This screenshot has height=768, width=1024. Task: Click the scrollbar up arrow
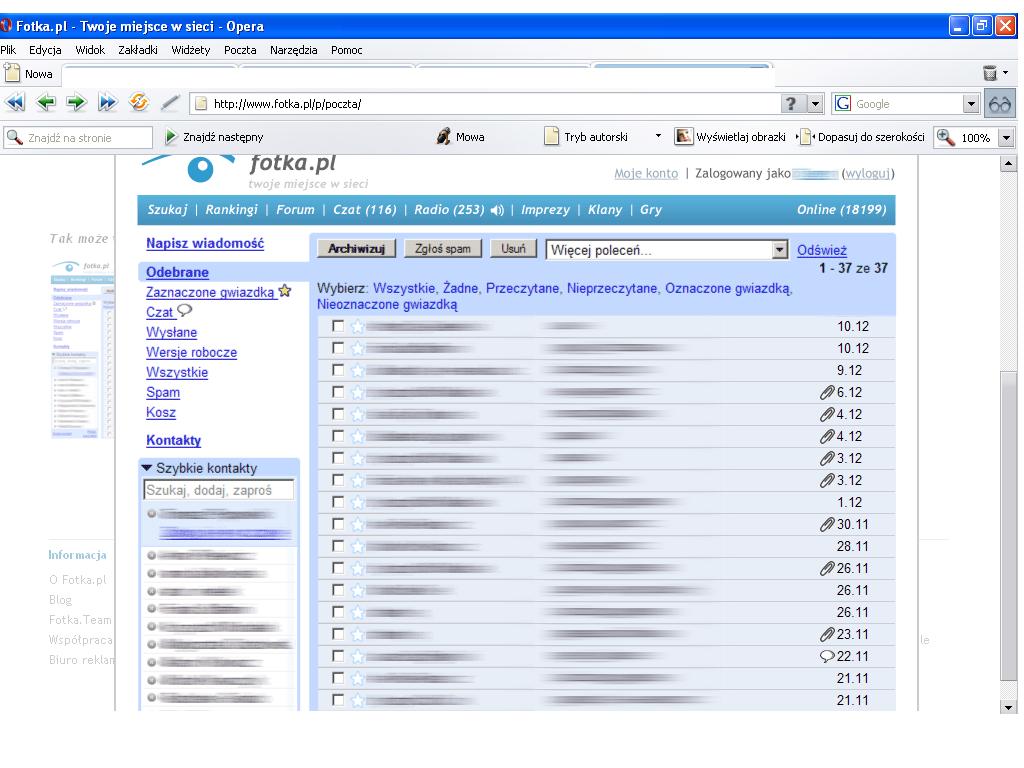[1008, 163]
